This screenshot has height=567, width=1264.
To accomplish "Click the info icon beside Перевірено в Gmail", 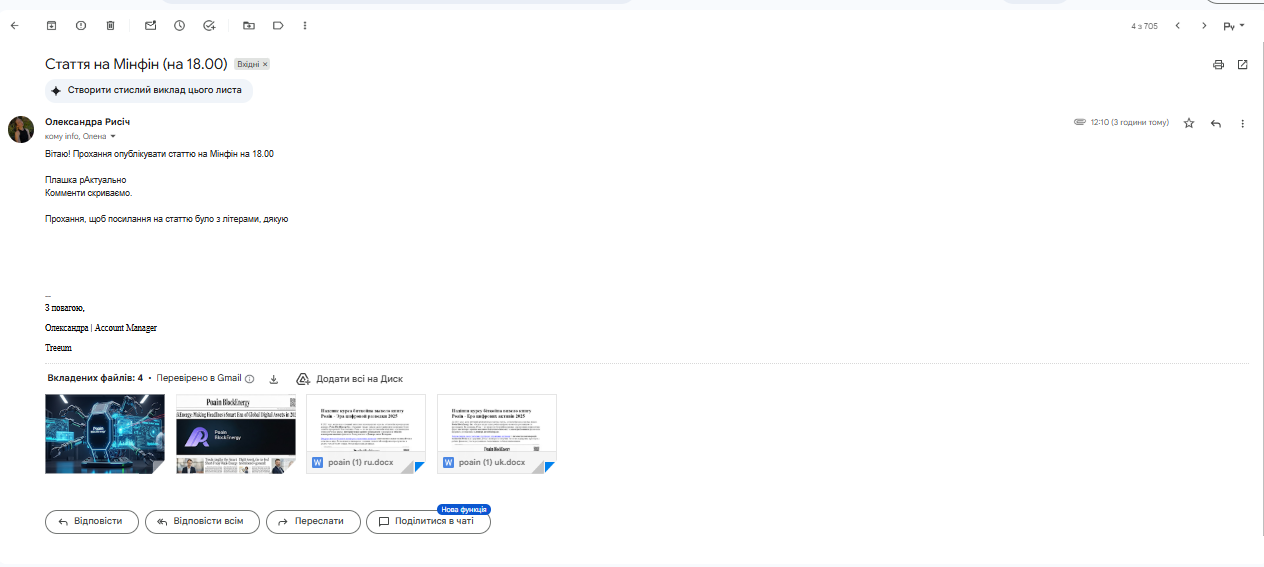I will pyautogui.click(x=250, y=379).
